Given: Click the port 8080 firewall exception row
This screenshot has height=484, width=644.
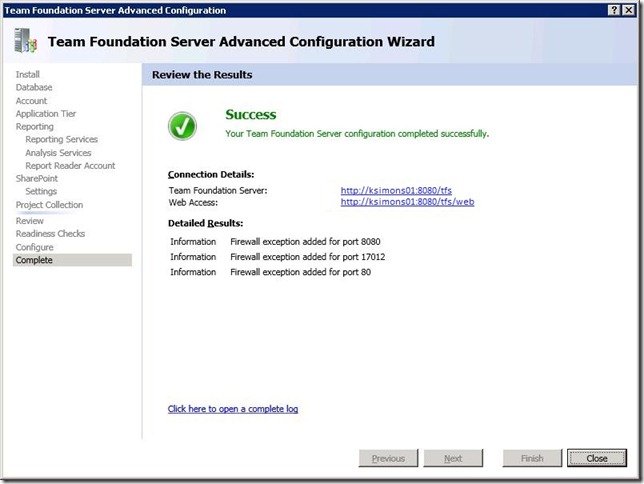Looking at the screenshot, I should 275,242.
